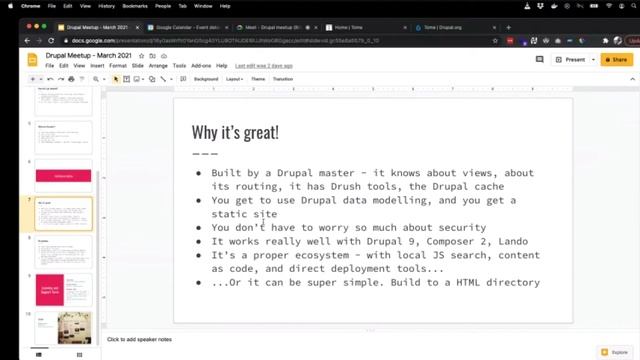Go back in browser history
The image size is (640, 360).
pyautogui.click(x=27, y=41)
